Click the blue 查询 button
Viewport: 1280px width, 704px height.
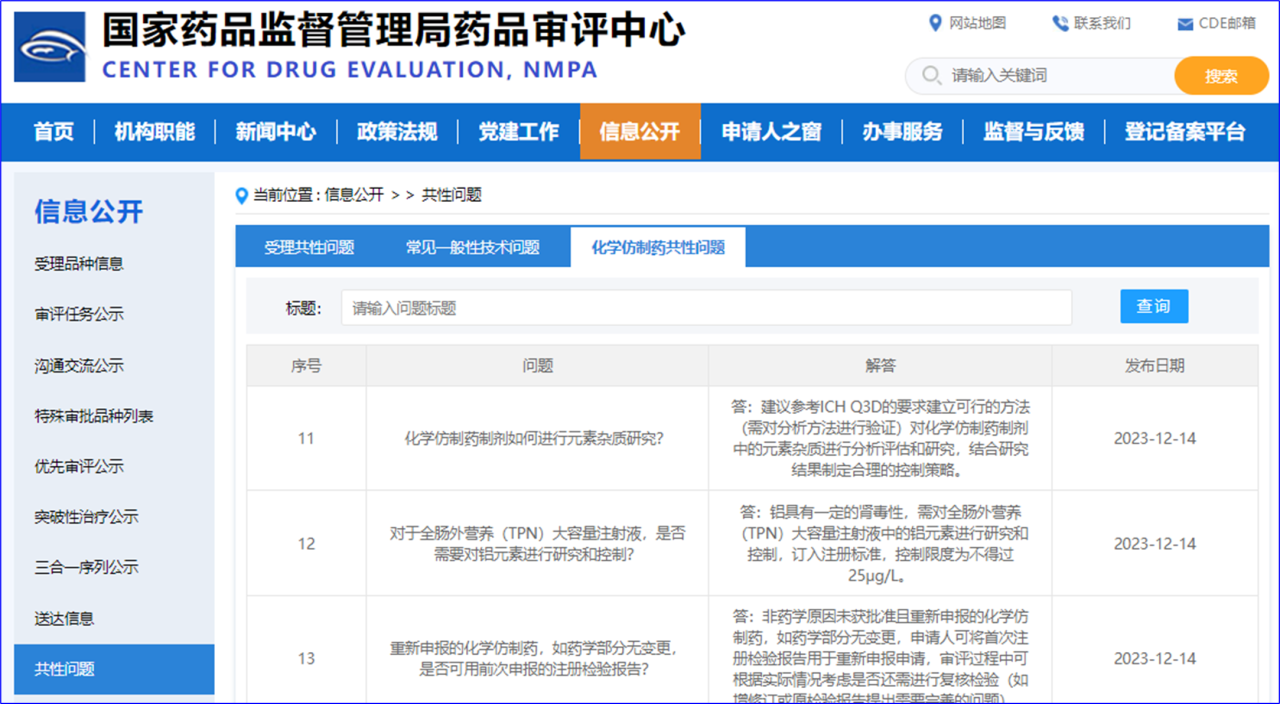tap(1154, 306)
